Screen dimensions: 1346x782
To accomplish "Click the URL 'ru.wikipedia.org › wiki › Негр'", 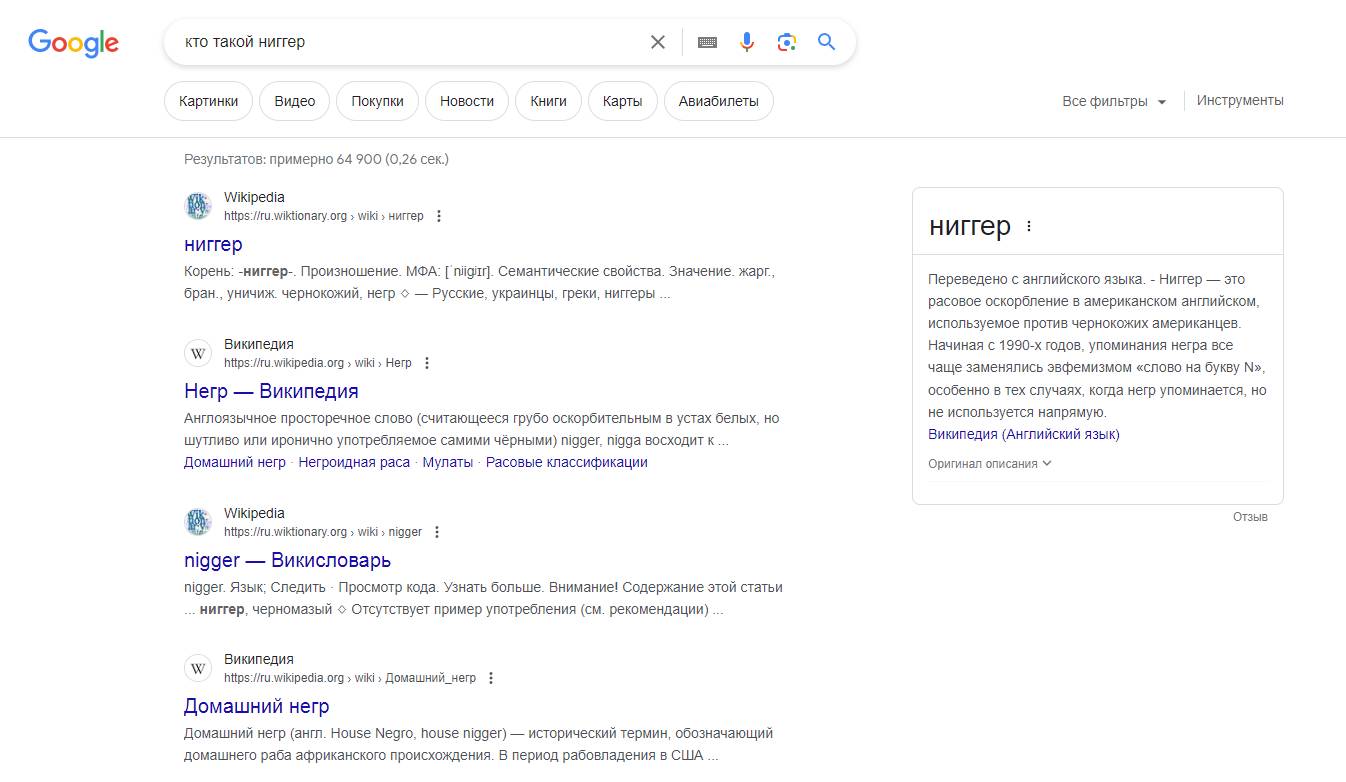I will 318,363.
